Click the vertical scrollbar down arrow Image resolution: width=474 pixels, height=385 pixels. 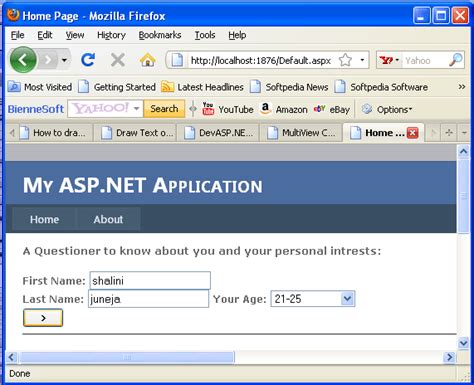463,342
